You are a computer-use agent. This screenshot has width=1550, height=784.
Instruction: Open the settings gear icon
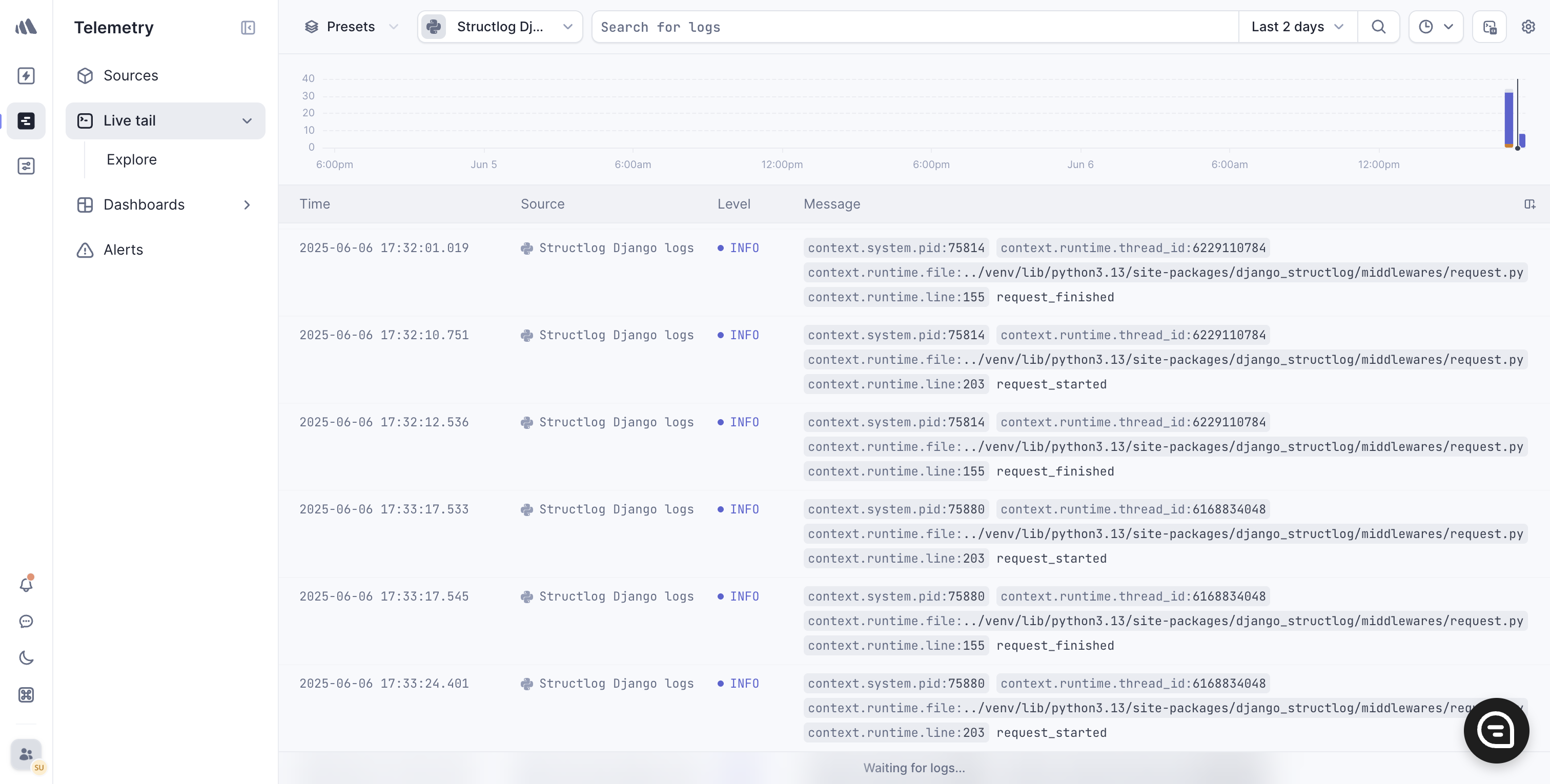[x=1528, y=27]
